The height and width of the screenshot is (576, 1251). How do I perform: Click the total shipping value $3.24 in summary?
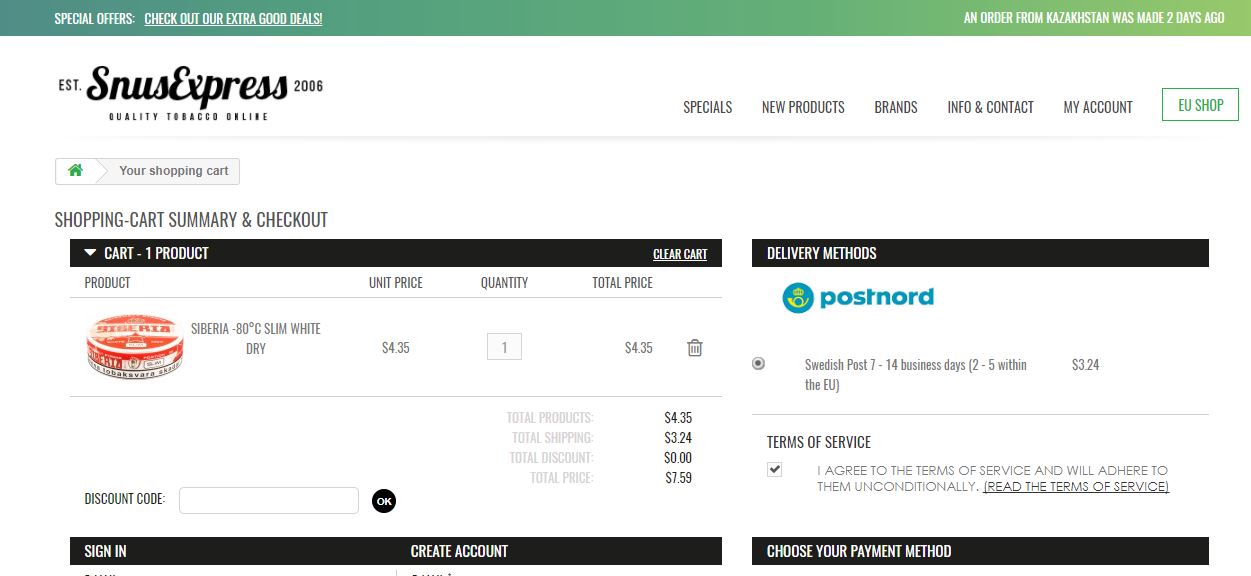pos(678,438)
